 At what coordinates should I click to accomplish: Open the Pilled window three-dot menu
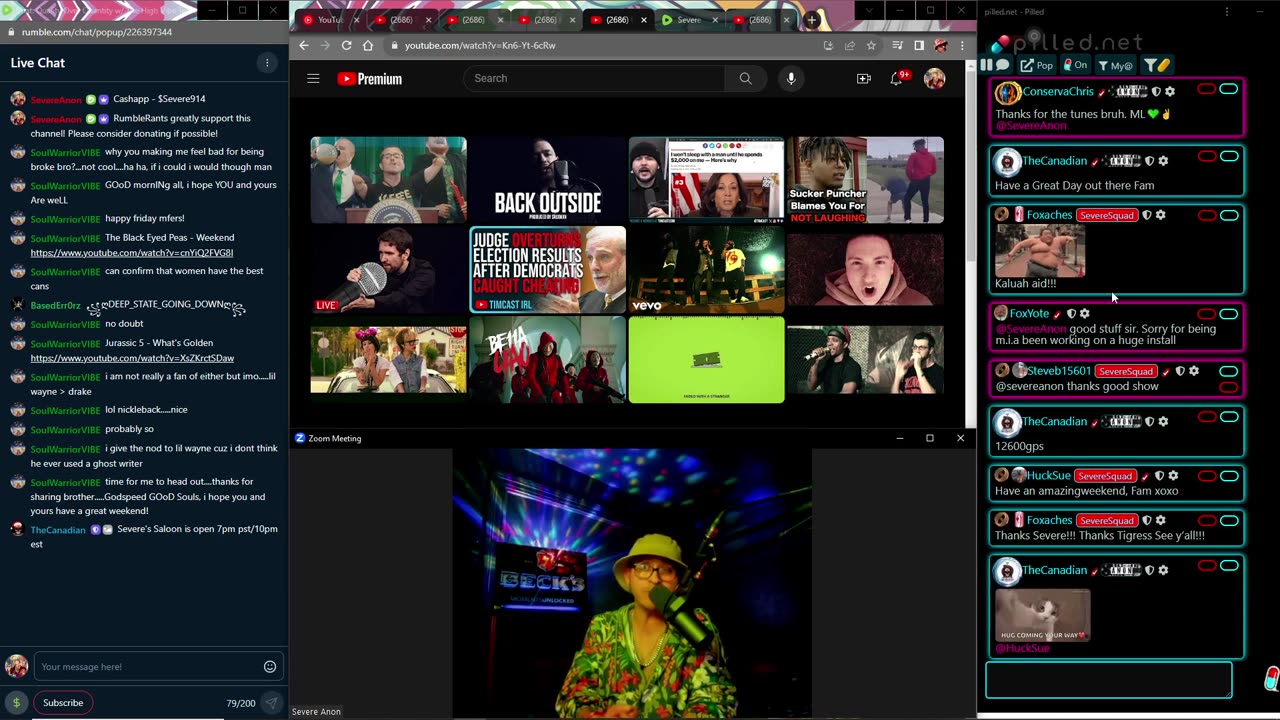[x=1227, y=12]
